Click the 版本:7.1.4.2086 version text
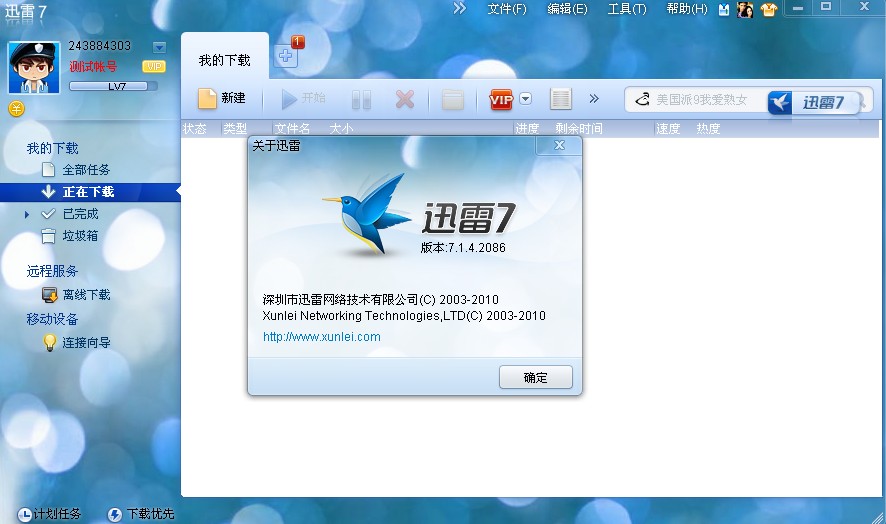The width and height of the screenshot is (886, 524). tap(463, 248)
